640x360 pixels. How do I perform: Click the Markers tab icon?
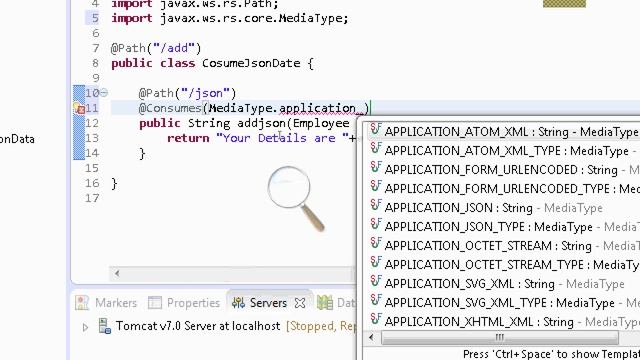click(82, 302)
